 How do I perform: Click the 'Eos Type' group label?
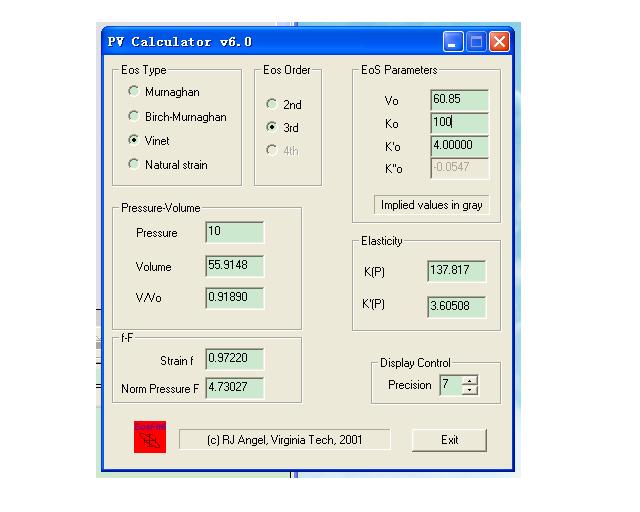[143, 70]
